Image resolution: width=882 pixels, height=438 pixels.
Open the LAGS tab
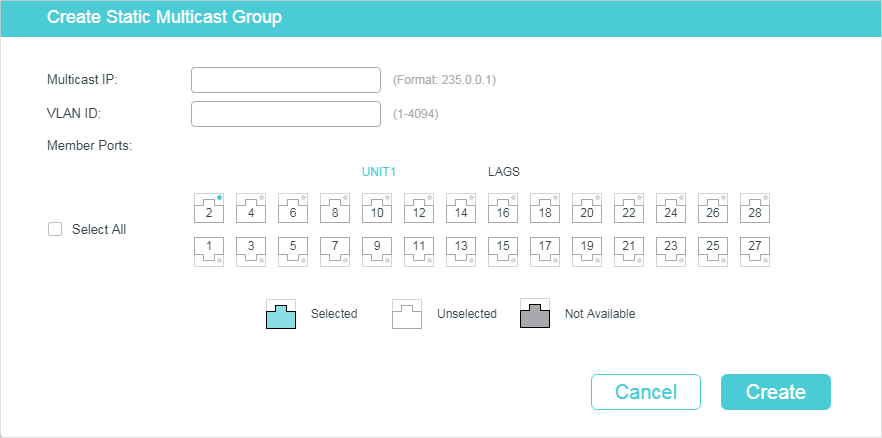(x=503, y=172)
